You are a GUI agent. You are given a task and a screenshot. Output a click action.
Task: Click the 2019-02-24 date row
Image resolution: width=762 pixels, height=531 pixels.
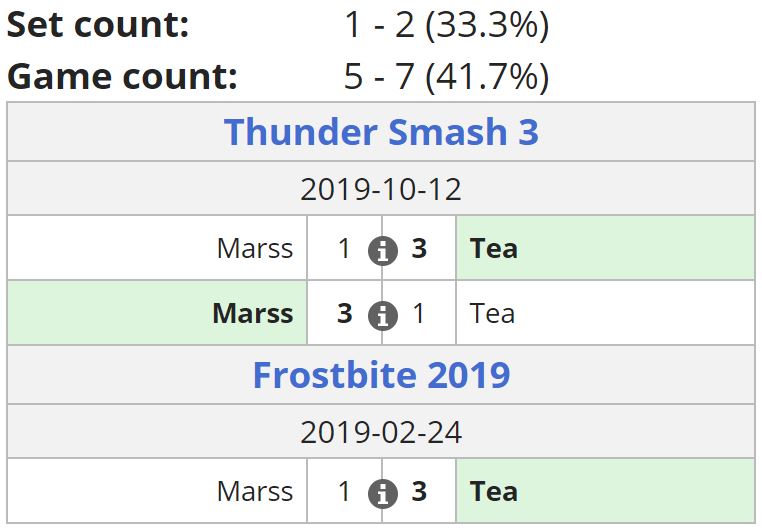tap(381, 432)
